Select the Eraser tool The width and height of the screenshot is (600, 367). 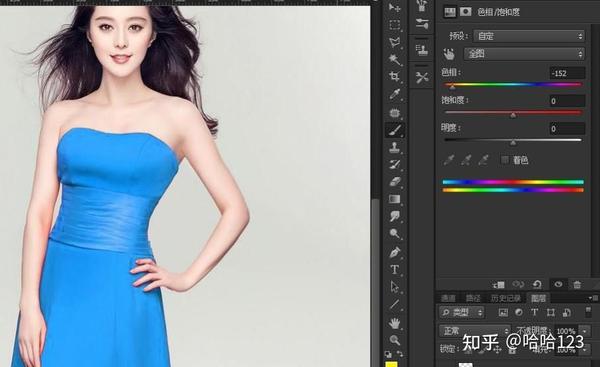(x=394, y=181)
